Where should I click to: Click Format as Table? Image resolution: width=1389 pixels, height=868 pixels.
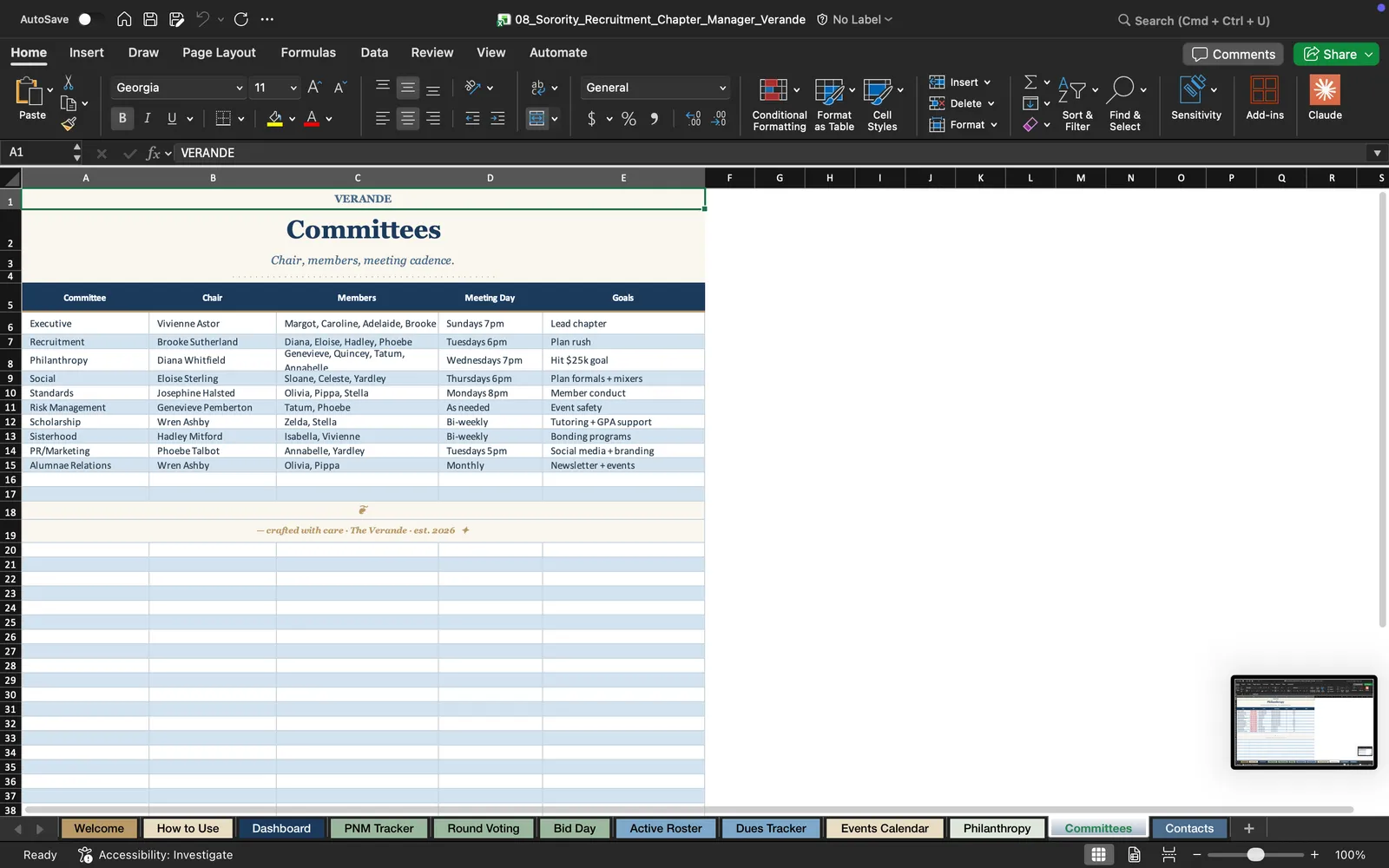(x=834, y=104)
